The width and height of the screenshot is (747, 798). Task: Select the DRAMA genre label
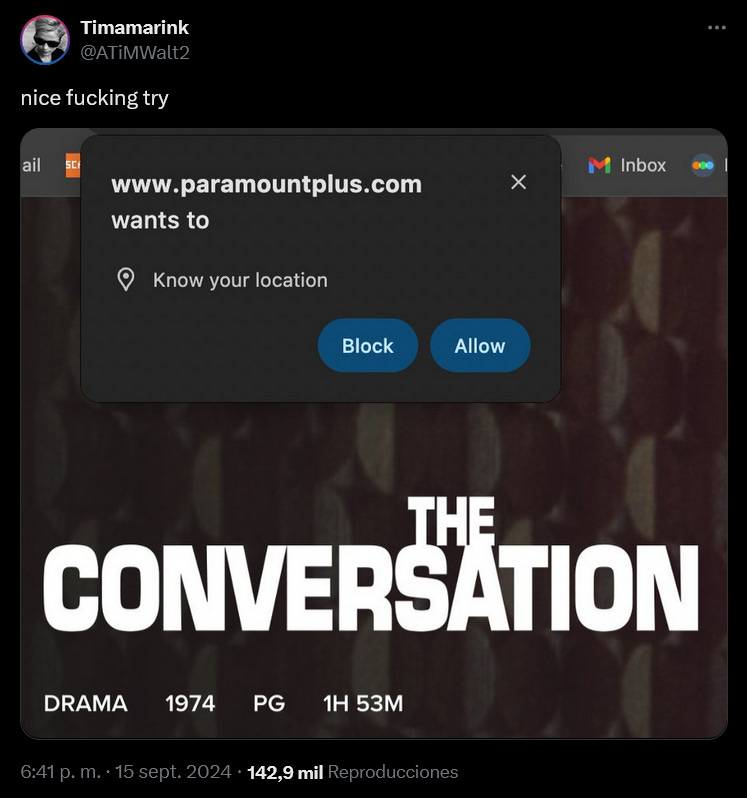[x=85, y=703]
